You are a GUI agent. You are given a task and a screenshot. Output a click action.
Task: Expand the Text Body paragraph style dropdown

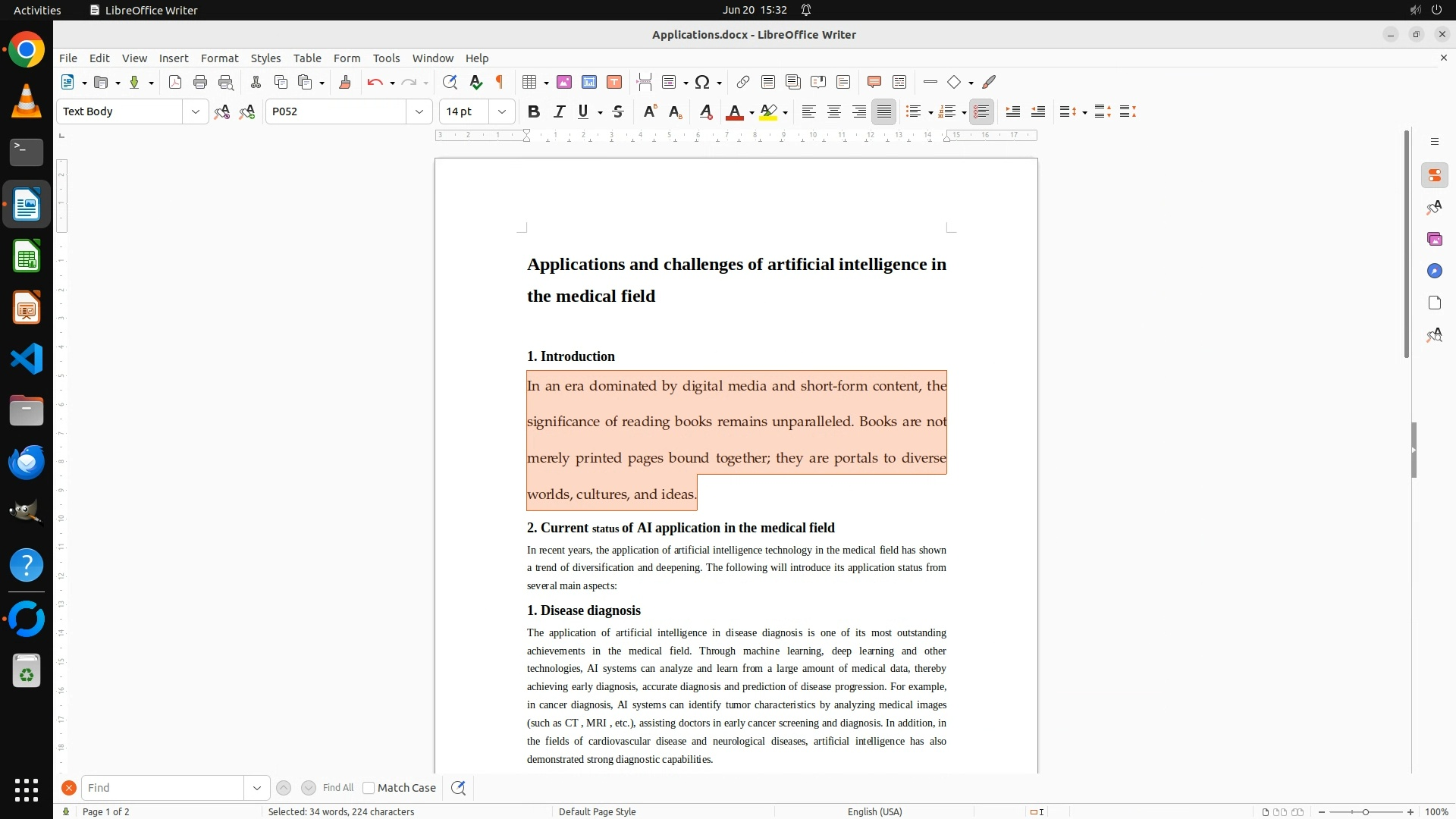[x=196, y=111]
